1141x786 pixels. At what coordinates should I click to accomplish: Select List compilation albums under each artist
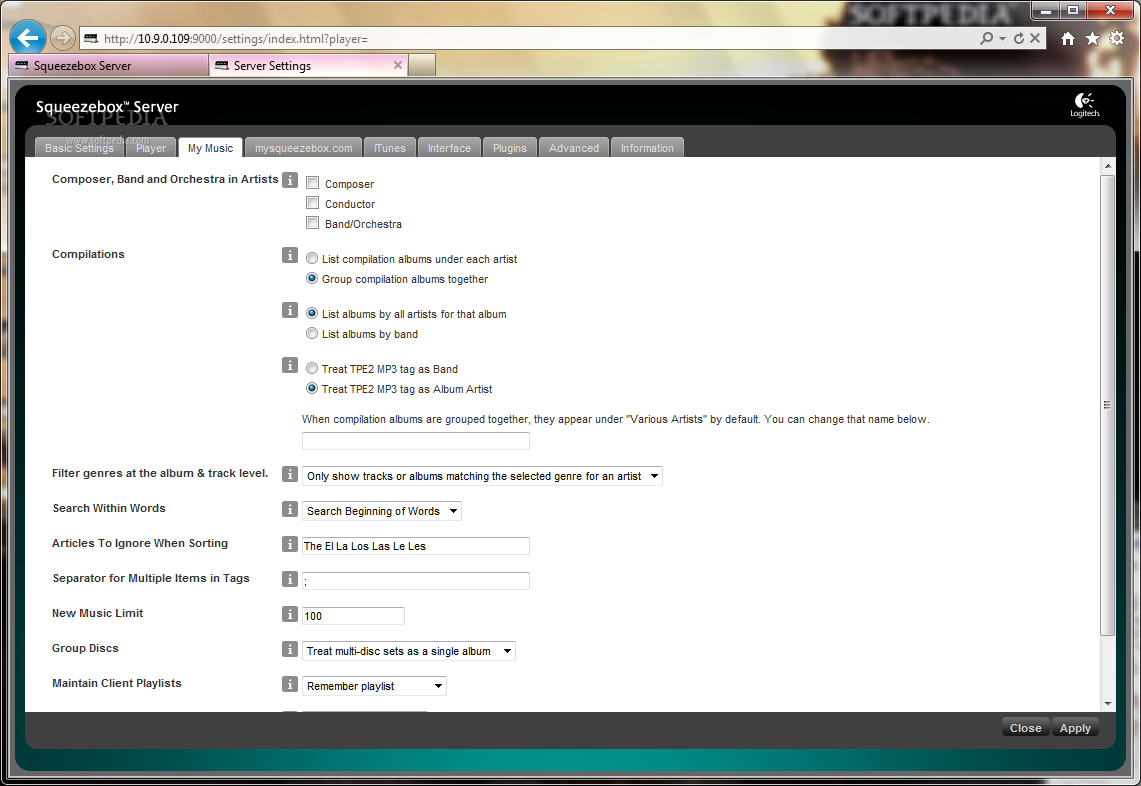312,258
